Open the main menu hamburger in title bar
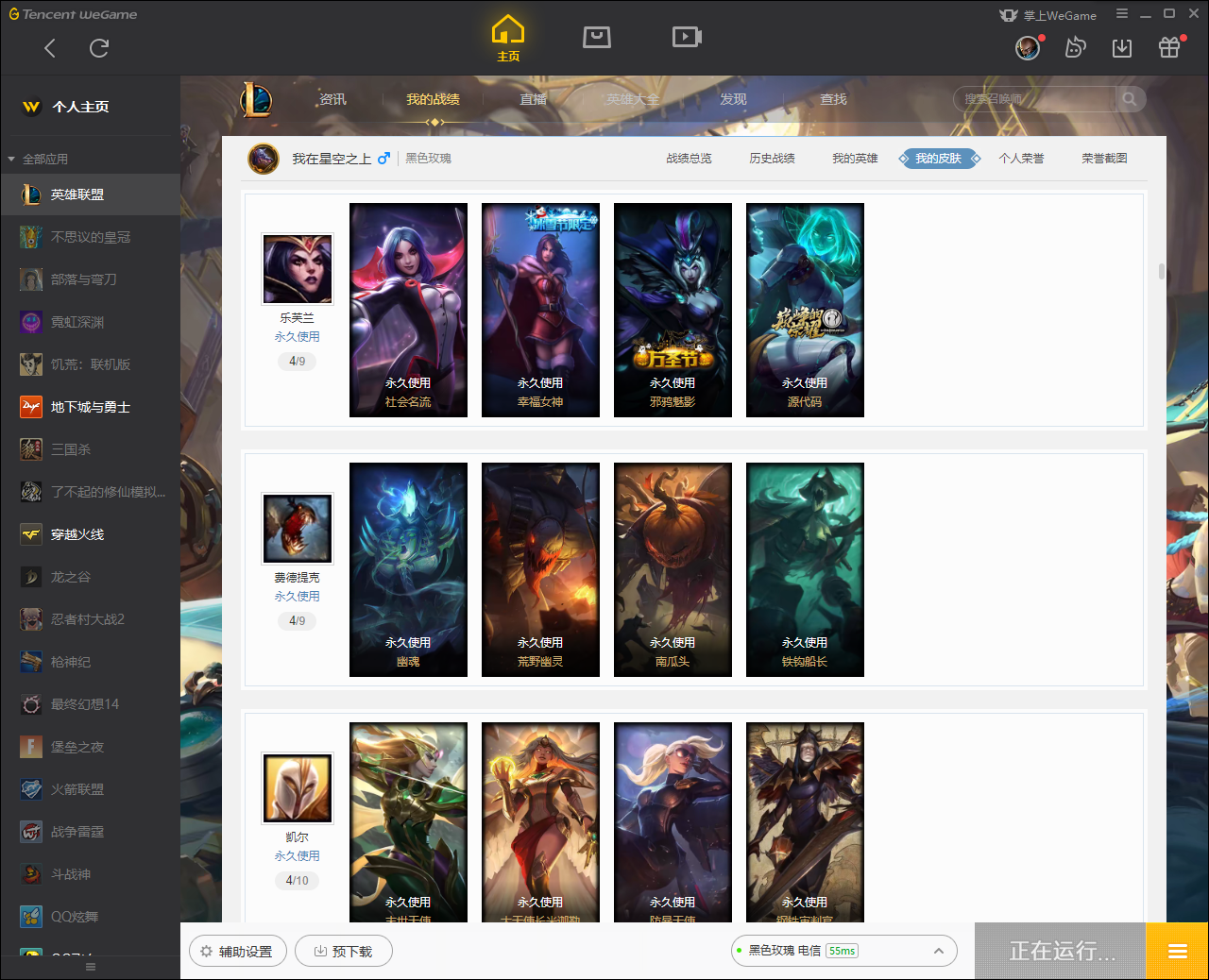 click(x=1122, y=14)
